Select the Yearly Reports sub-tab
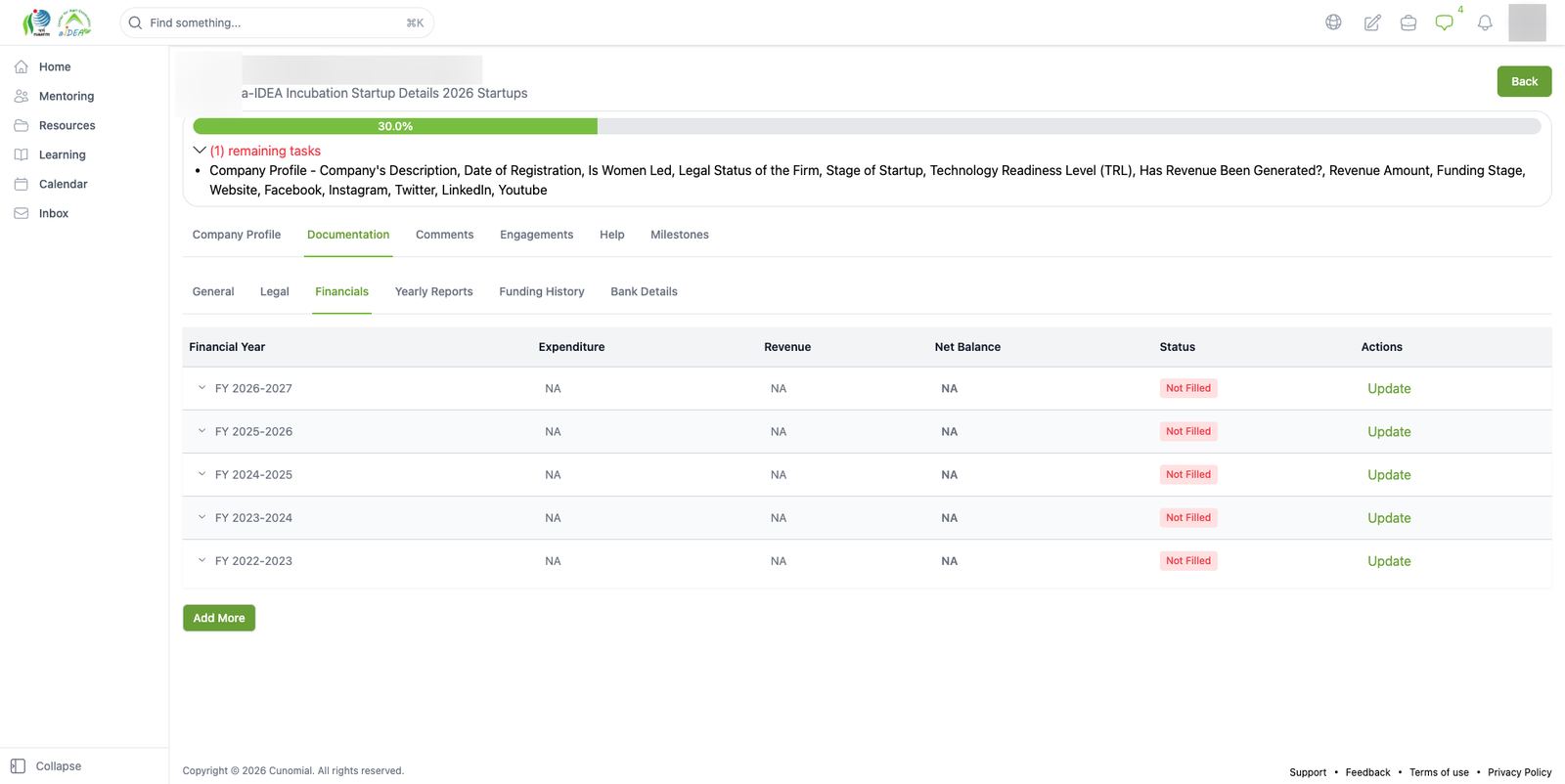This screenshot has width=1565, height=784. pyautogui.click(x=433, y=291)
